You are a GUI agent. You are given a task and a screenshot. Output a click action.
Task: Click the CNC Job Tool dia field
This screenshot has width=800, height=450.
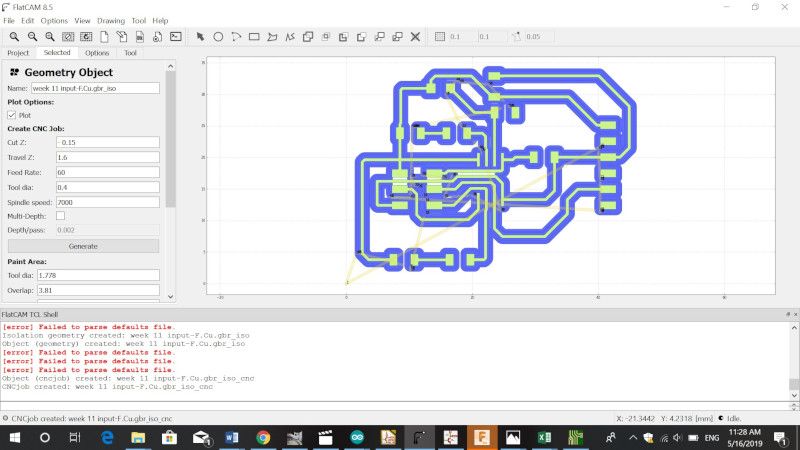pos(108,187)
